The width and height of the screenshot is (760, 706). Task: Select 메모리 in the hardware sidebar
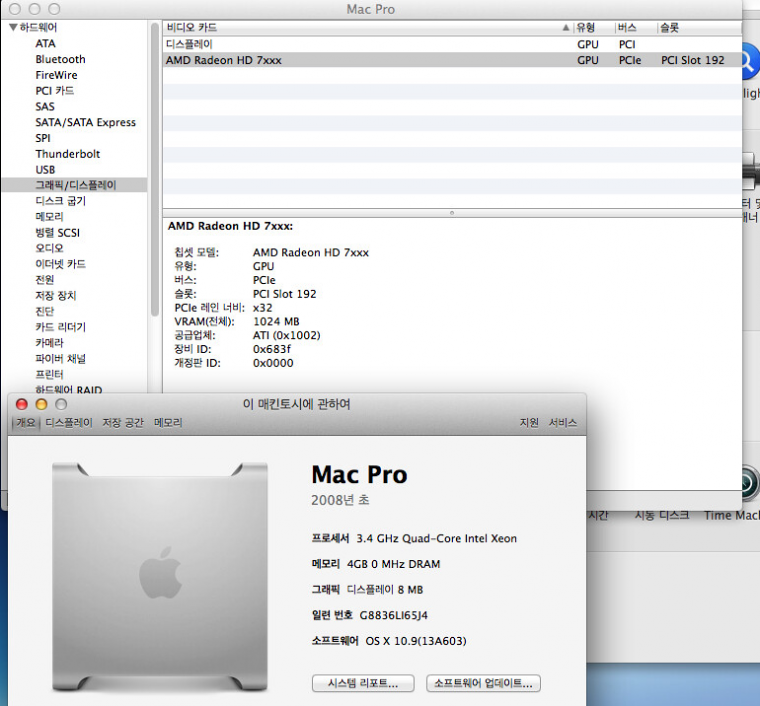point(49,217)
